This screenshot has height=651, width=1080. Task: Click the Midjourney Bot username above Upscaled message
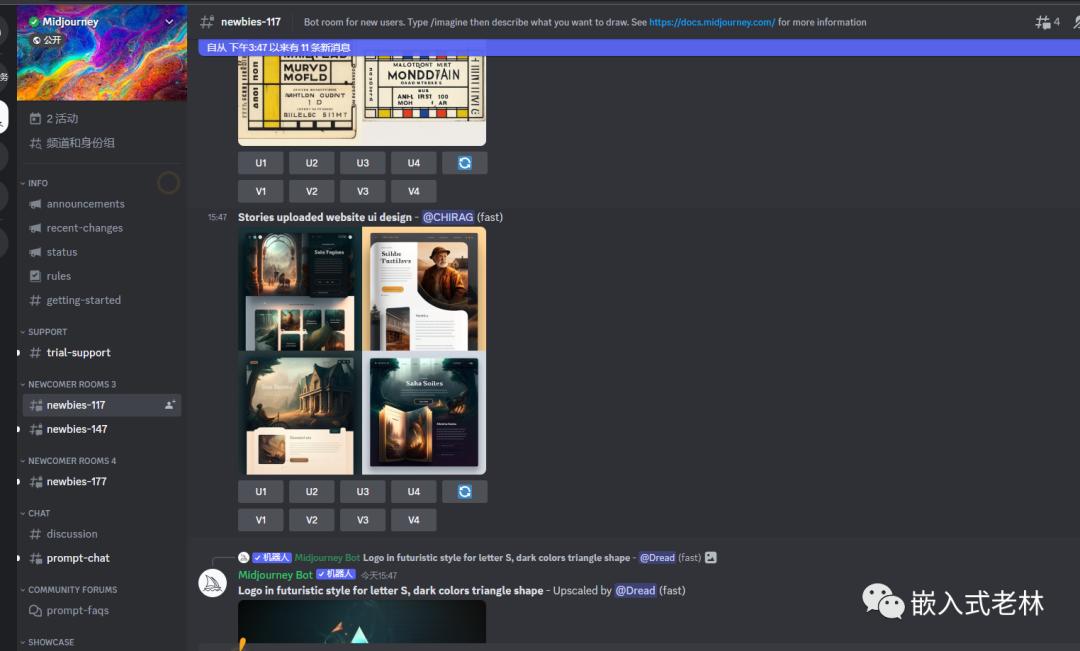pos(275,575)
